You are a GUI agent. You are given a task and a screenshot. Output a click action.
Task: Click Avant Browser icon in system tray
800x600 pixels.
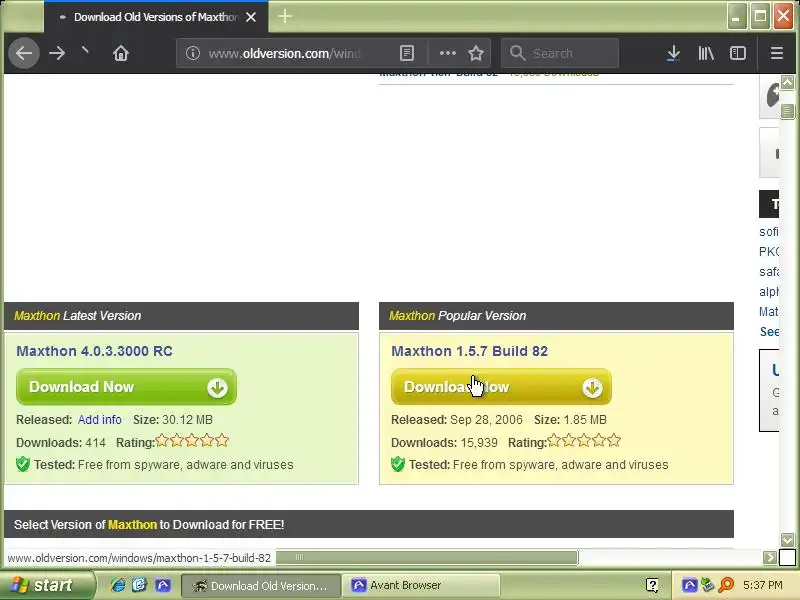(x=689, y=585)
